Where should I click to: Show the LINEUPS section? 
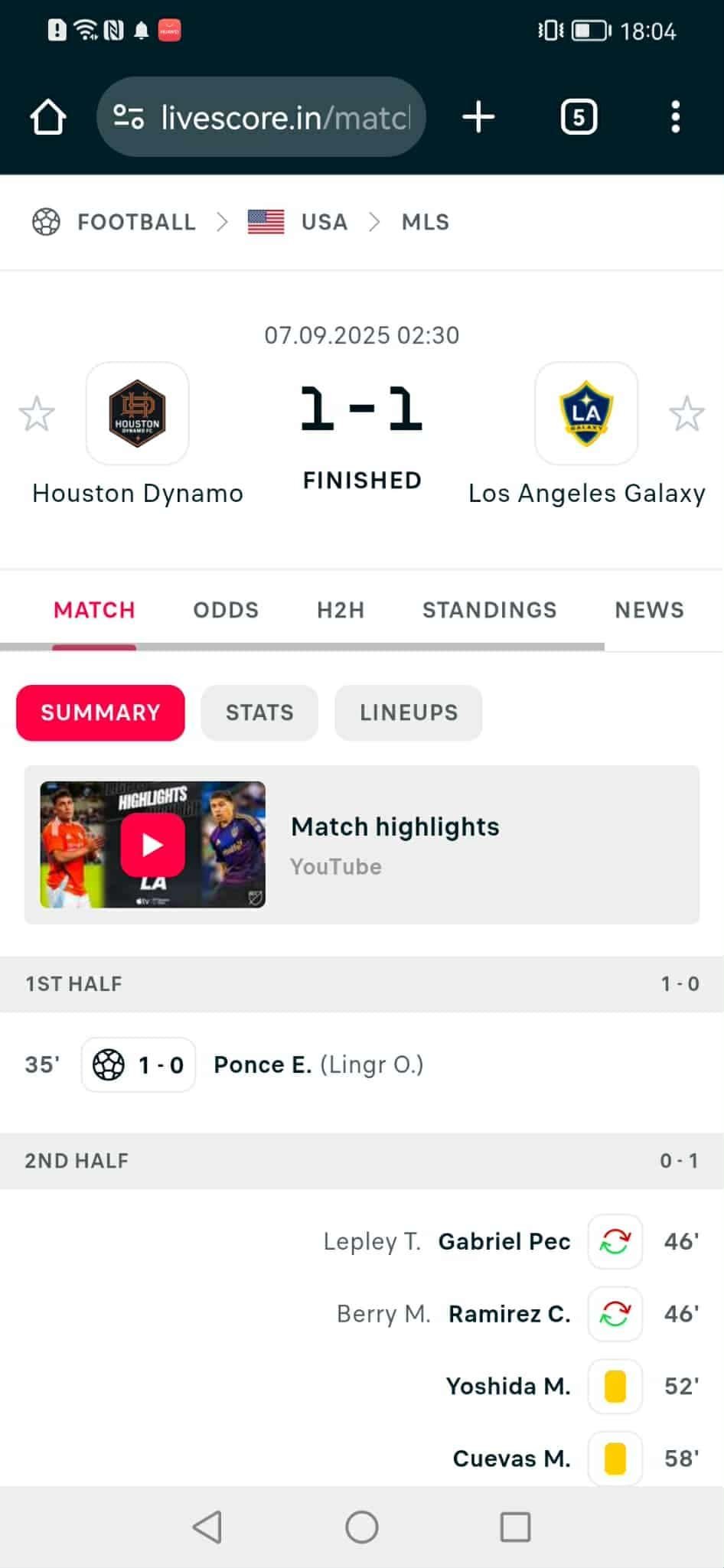pos(409,712)
